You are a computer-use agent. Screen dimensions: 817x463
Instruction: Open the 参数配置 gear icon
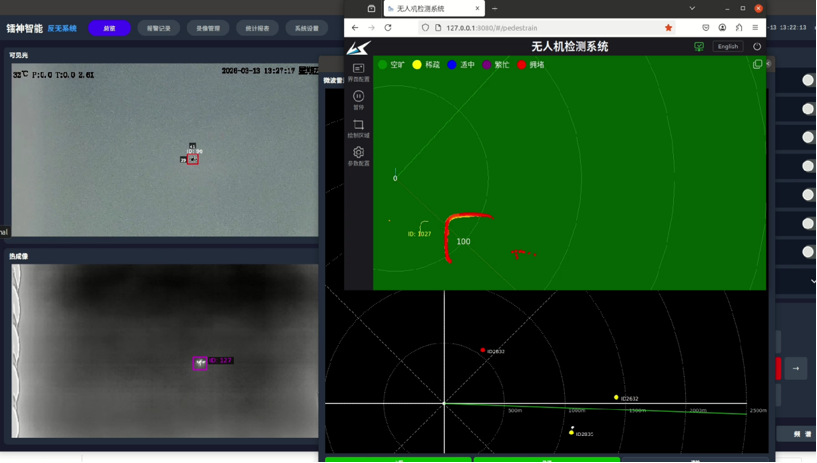(358, 156)
